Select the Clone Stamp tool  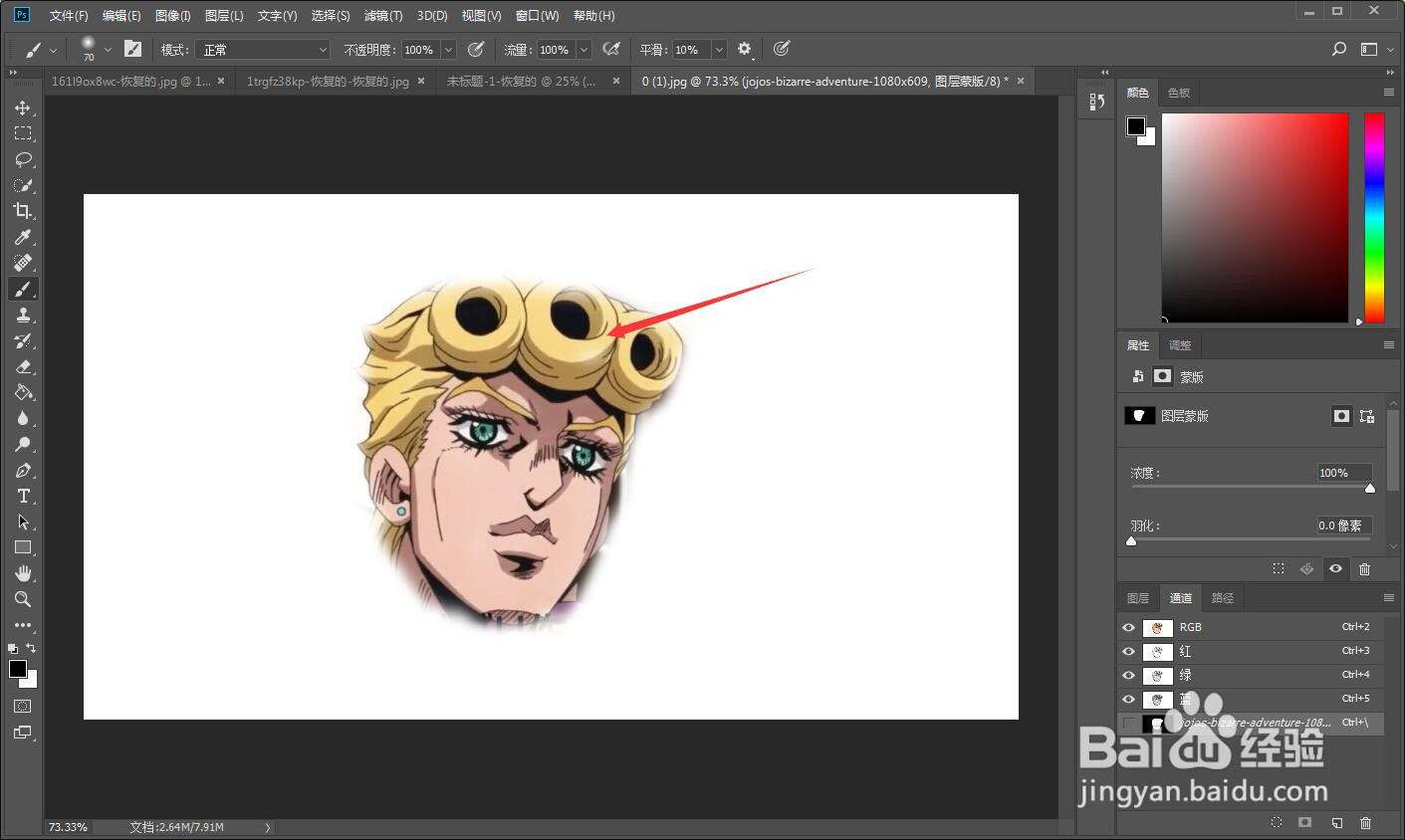pos(23,315)
